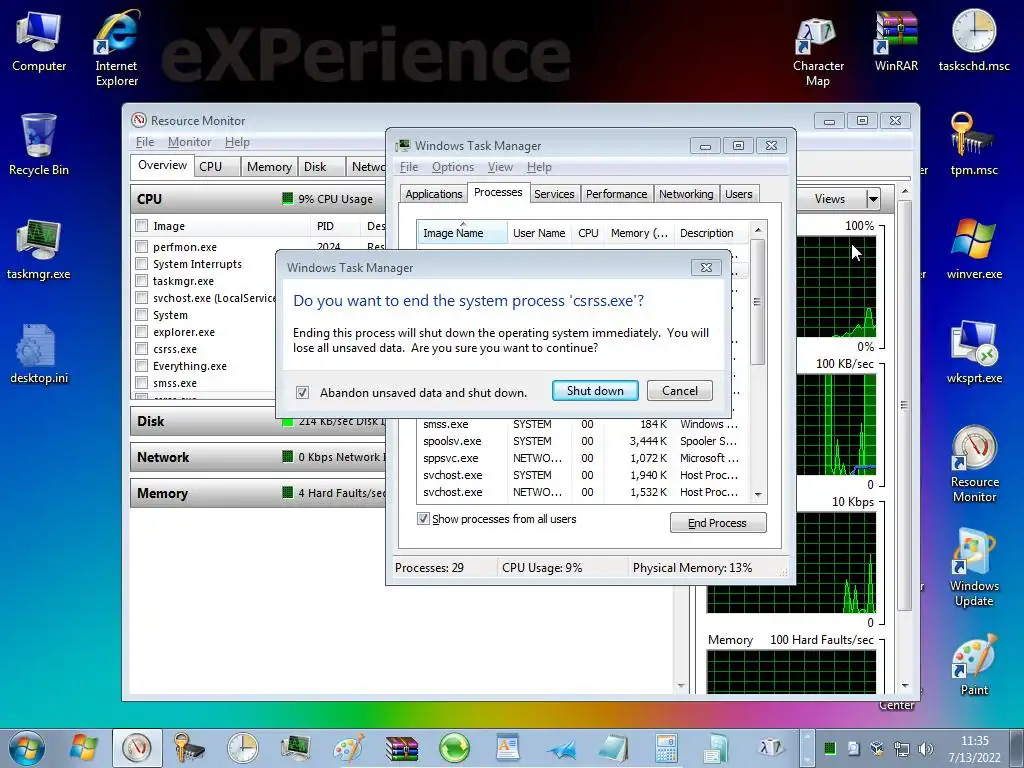Click Cancel in the csrss.exe dialog
This screenshot has height=768, width=1024.
pyautogui.click(x=680, y=391)
